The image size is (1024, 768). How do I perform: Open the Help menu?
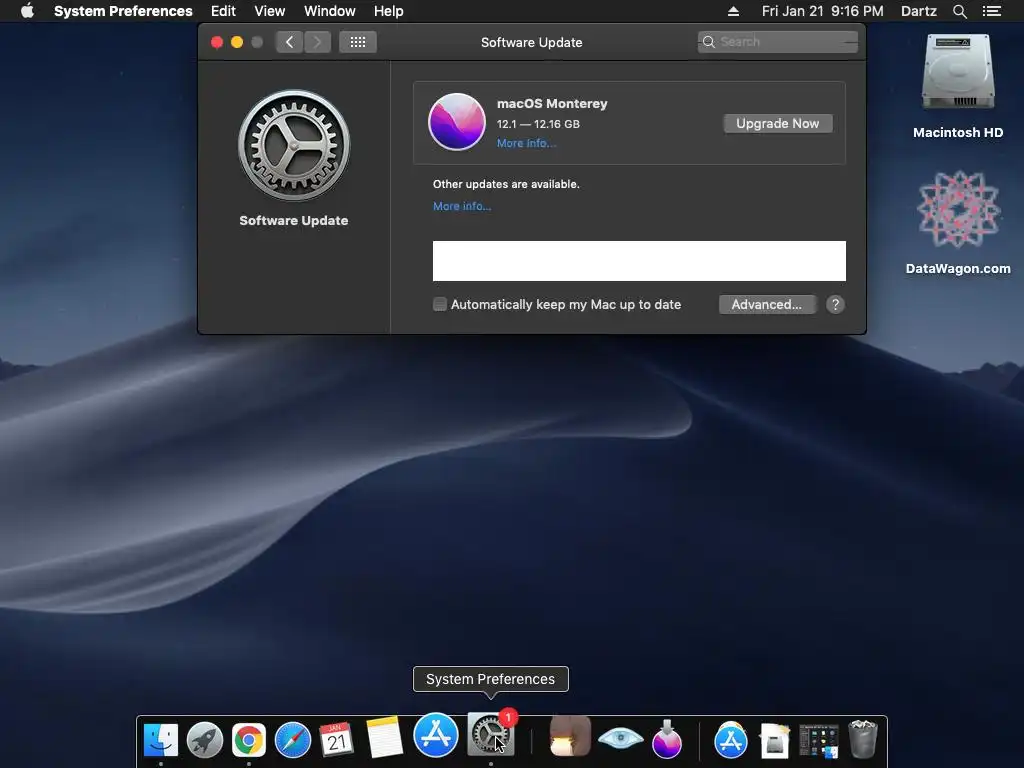[388, 11]
